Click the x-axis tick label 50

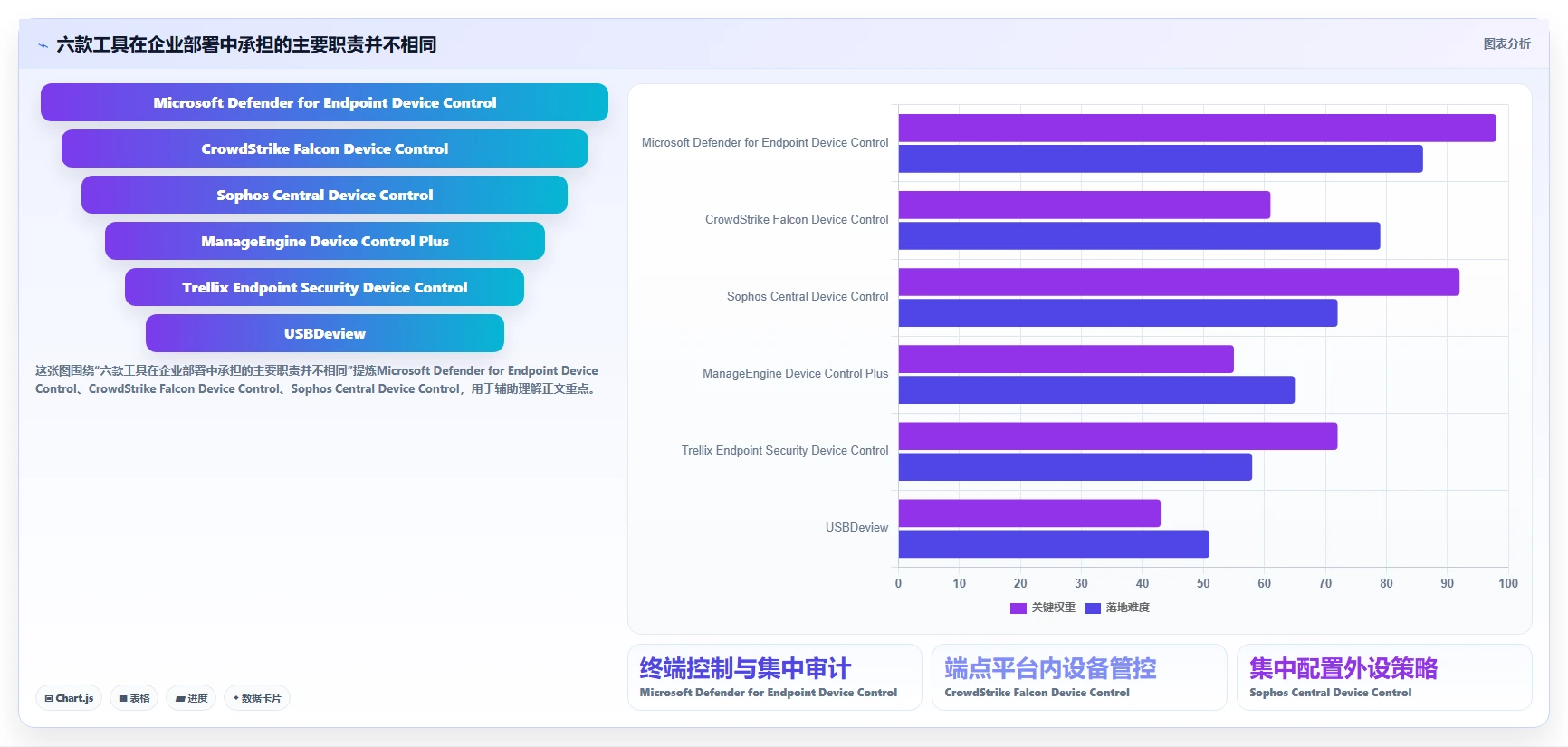coord(1203,584)
